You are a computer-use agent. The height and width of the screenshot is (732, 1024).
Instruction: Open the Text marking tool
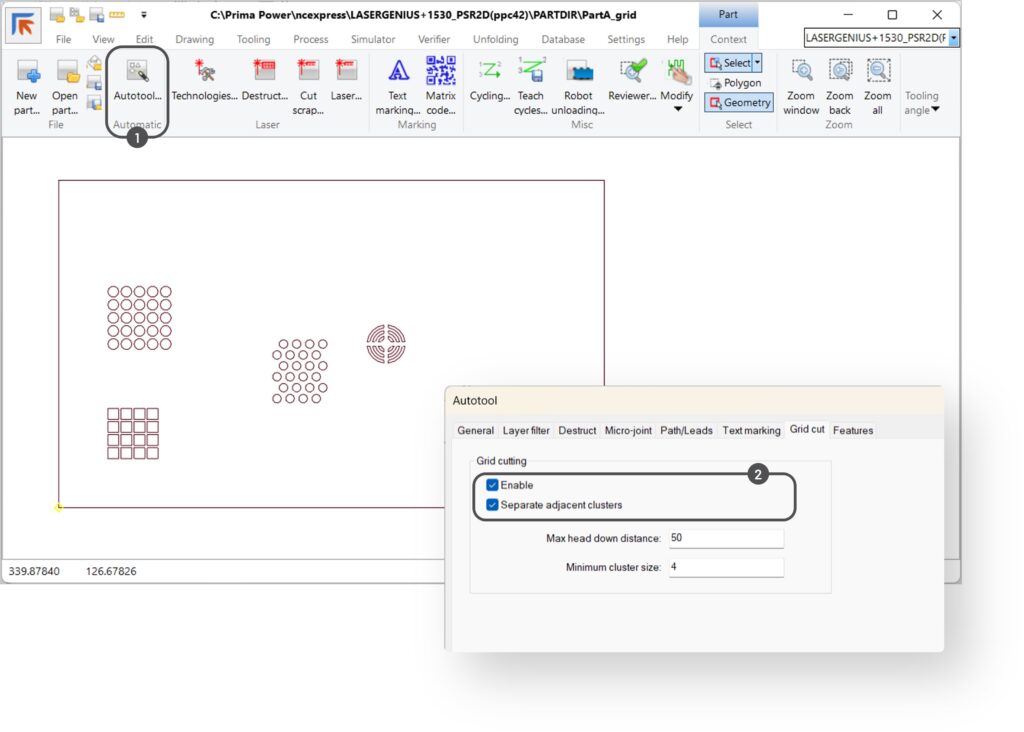(x=397, y=74)
